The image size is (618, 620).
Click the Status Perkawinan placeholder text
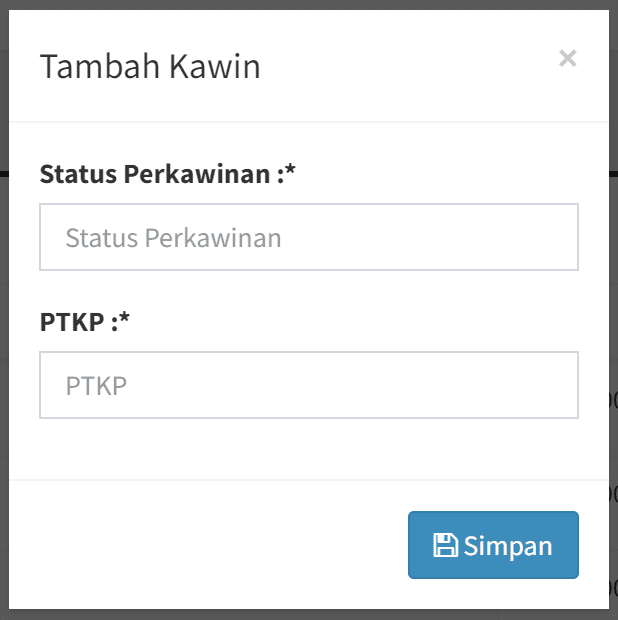173,238
